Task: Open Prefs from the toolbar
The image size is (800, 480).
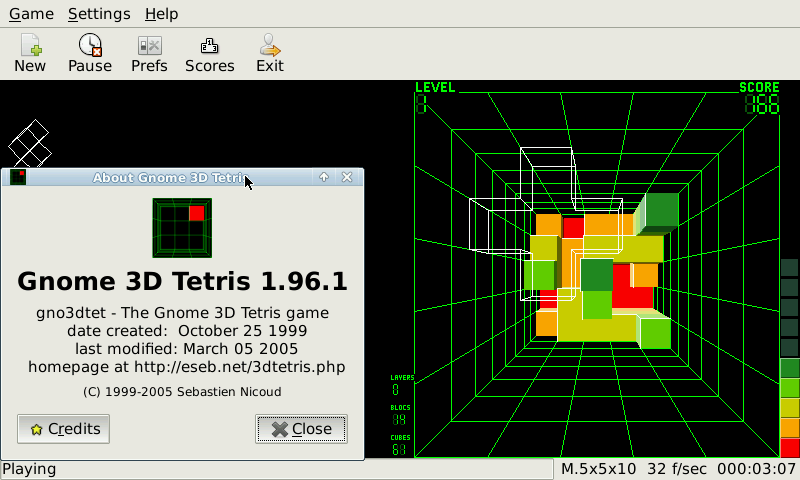Action: point(149,53)
